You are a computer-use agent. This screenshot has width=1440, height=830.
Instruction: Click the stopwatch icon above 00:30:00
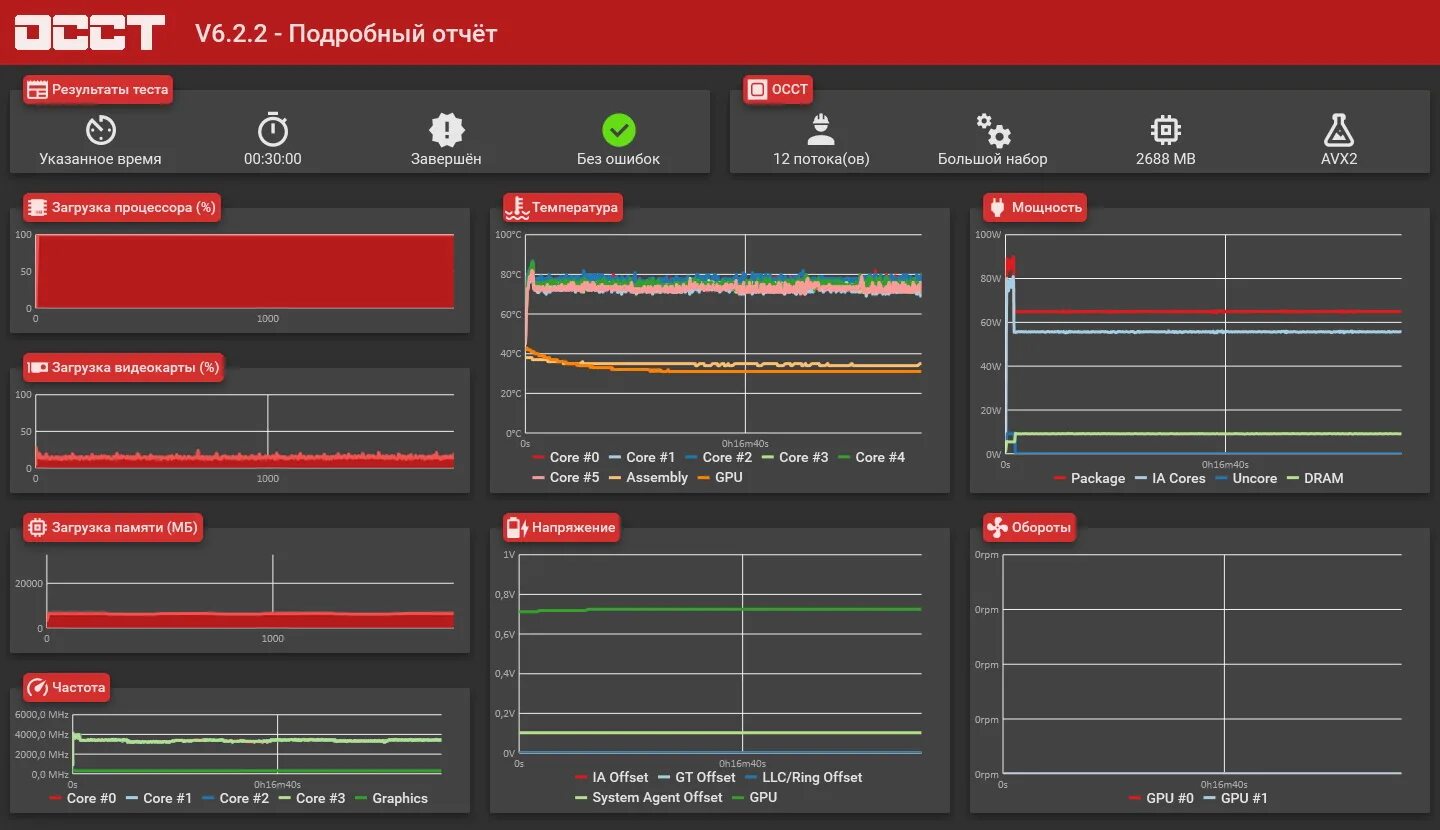pyautogui.click(x=272, y=130)
